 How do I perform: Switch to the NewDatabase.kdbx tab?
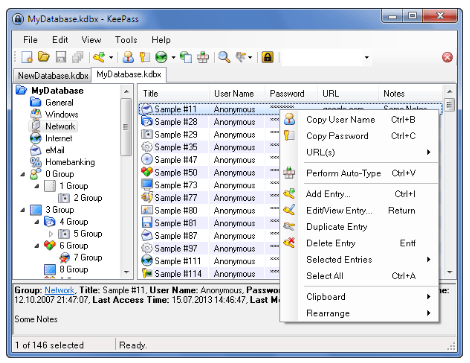(x=53, y=76)
